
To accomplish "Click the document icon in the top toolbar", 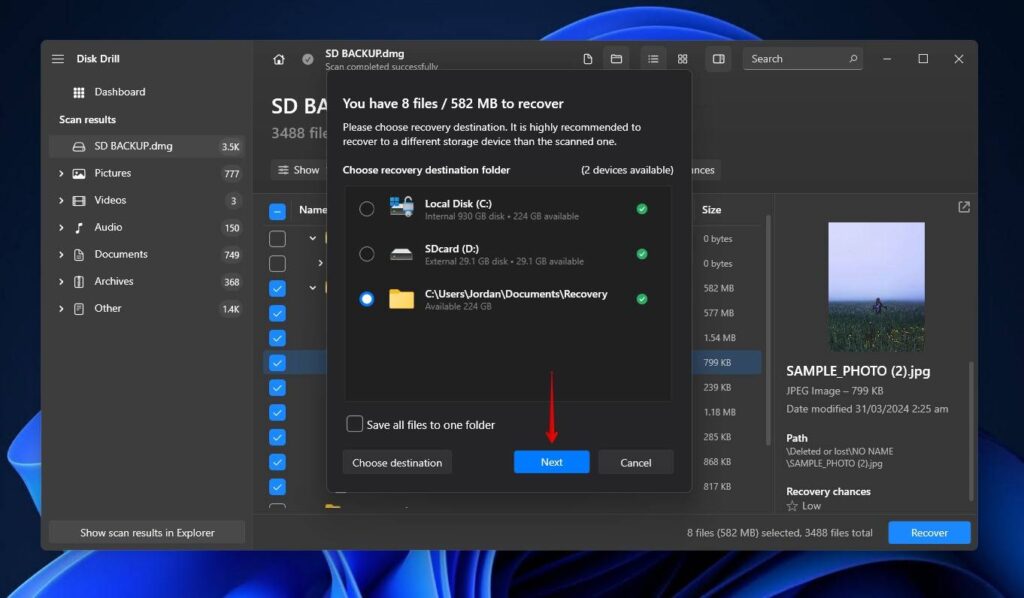I will [x=588, y=58].
